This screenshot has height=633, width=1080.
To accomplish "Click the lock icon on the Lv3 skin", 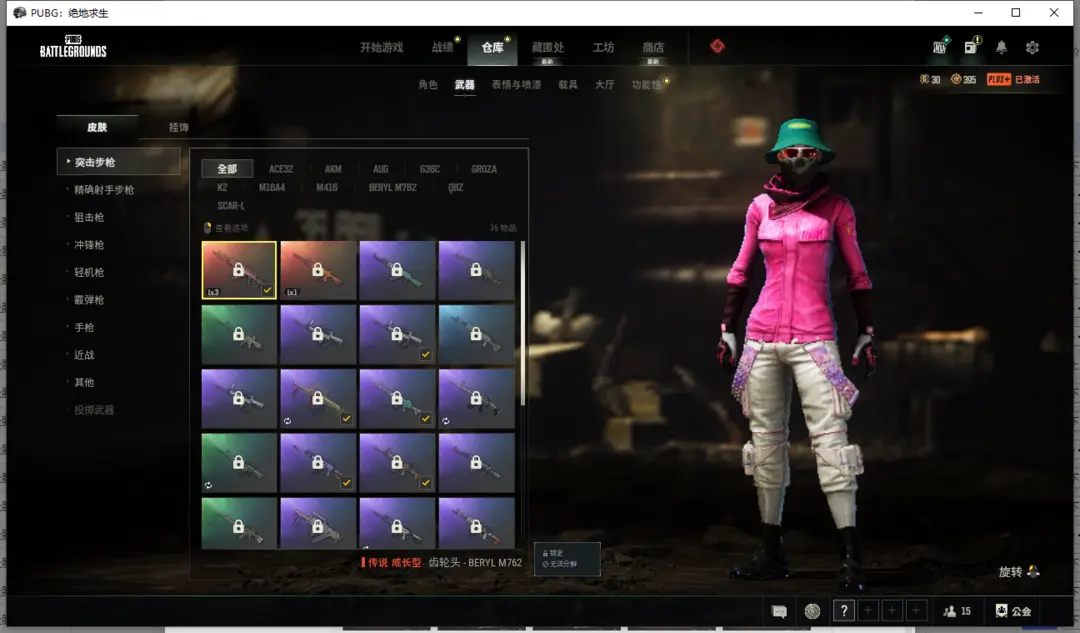I will tap(238, 269).
